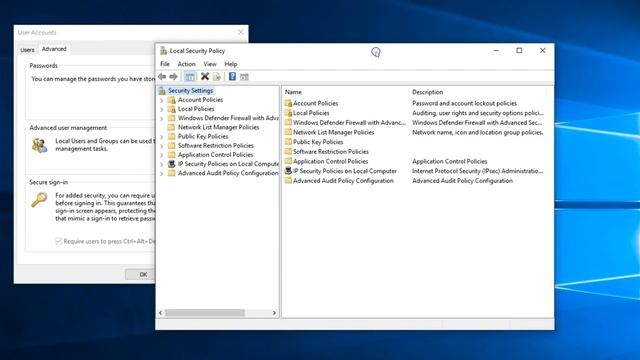640x360 pixels.
Task: Click Software Restriction Policies icon in Name list
Action: pyautogui.click(x=288, y=151)
